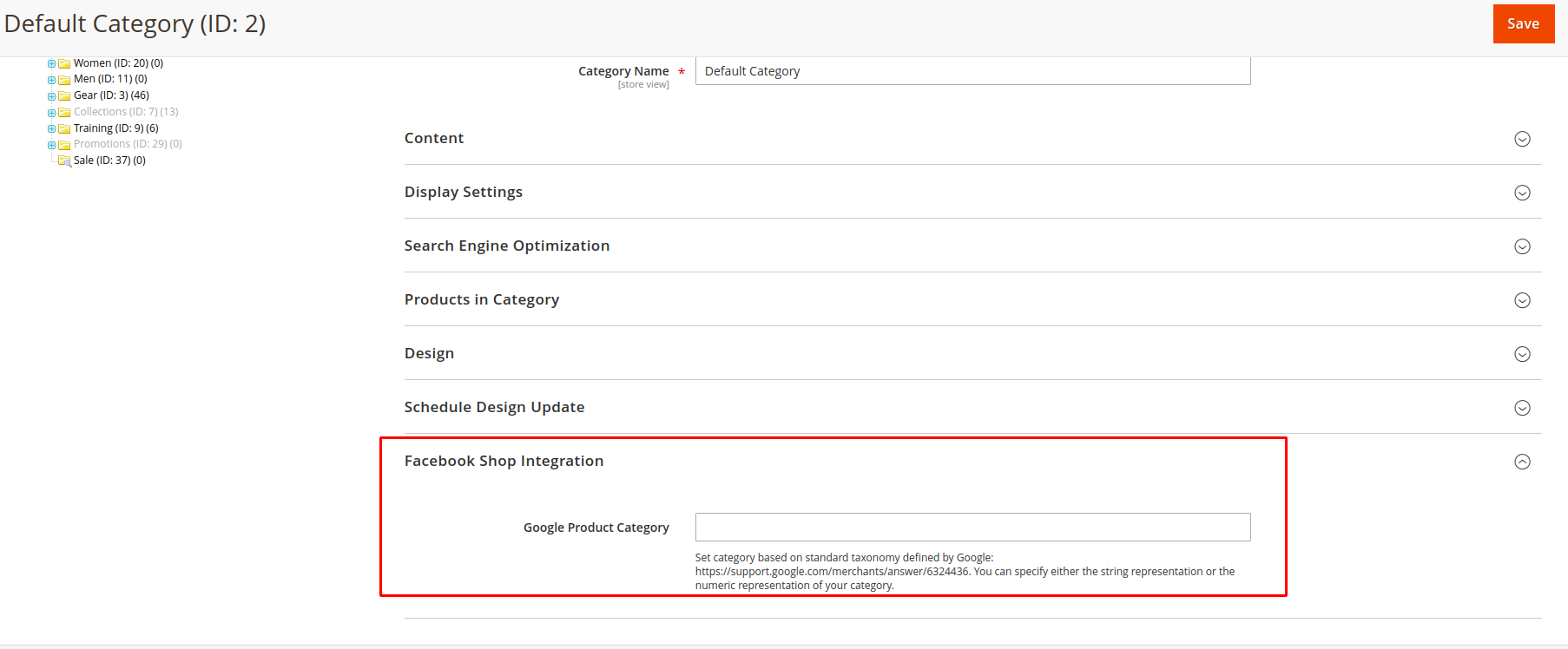
Task: Select the Collections (ID: 7) category label
Action: [x=125, y=112]
